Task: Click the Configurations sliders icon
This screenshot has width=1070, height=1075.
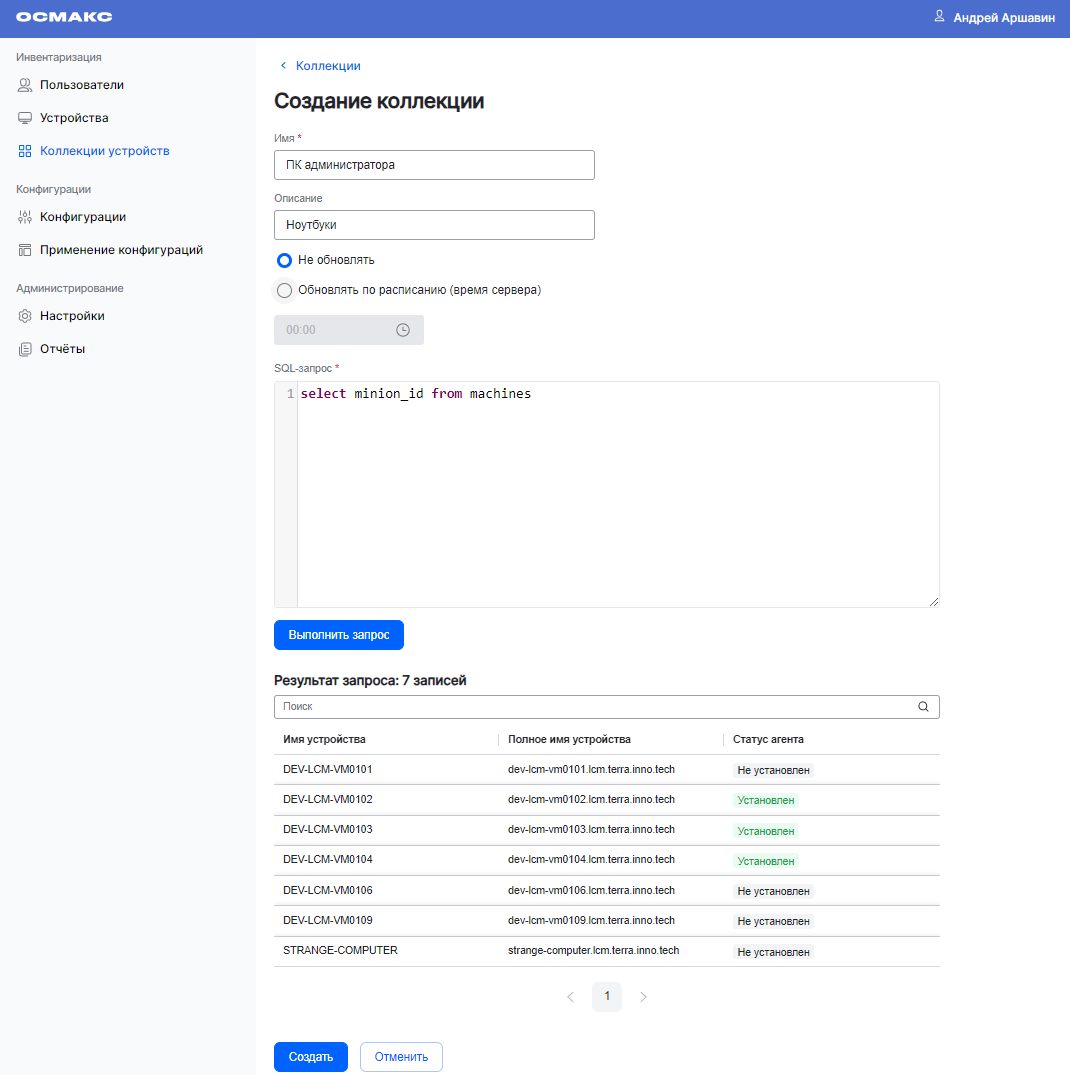Action: [25, 217]
